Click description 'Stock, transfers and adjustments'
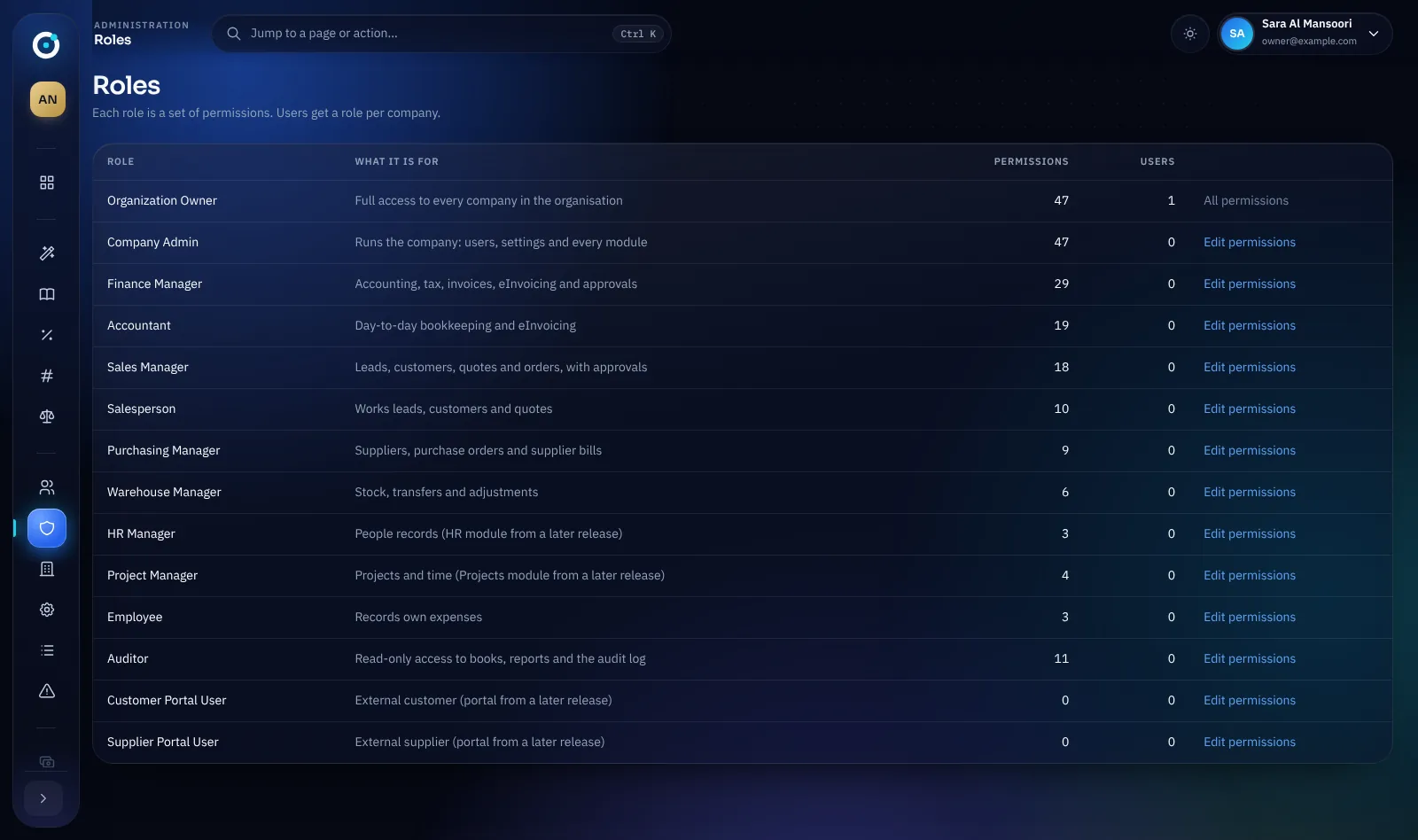 tap(447, 492)
